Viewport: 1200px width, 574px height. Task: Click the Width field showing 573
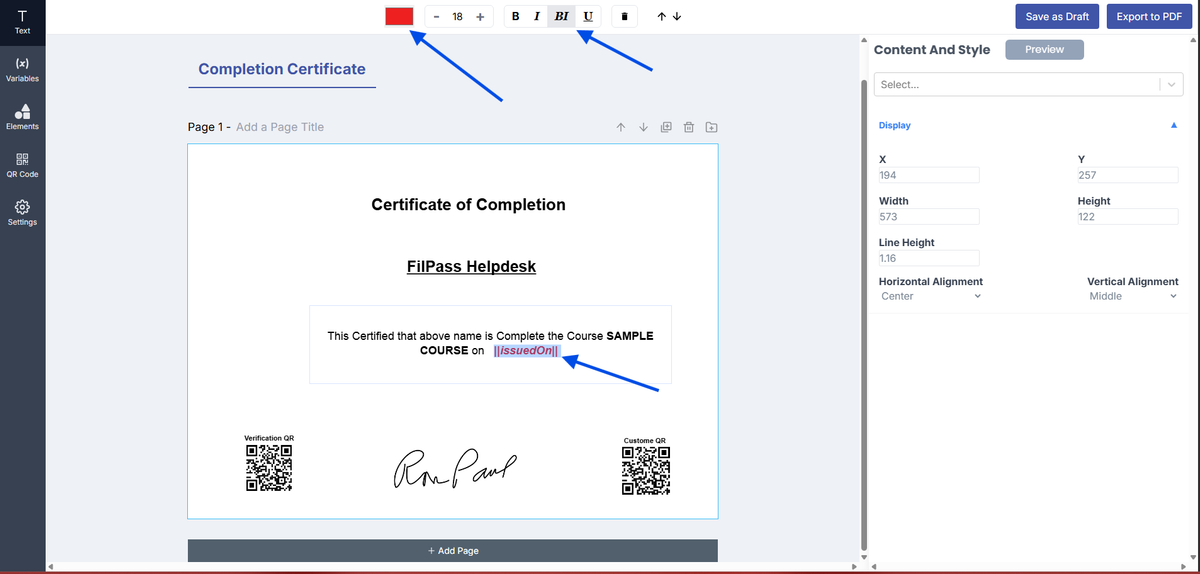pyautogui.click(x=928, y=217)
